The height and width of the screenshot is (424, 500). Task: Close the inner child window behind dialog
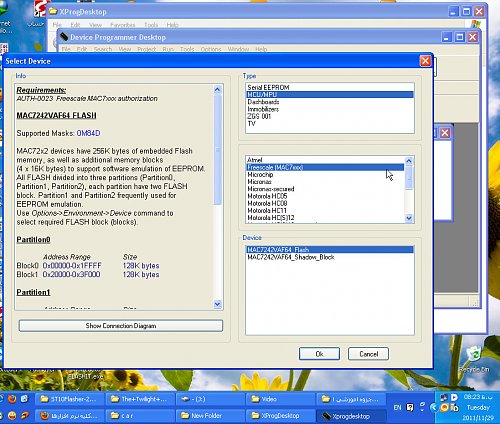(445, 133)
